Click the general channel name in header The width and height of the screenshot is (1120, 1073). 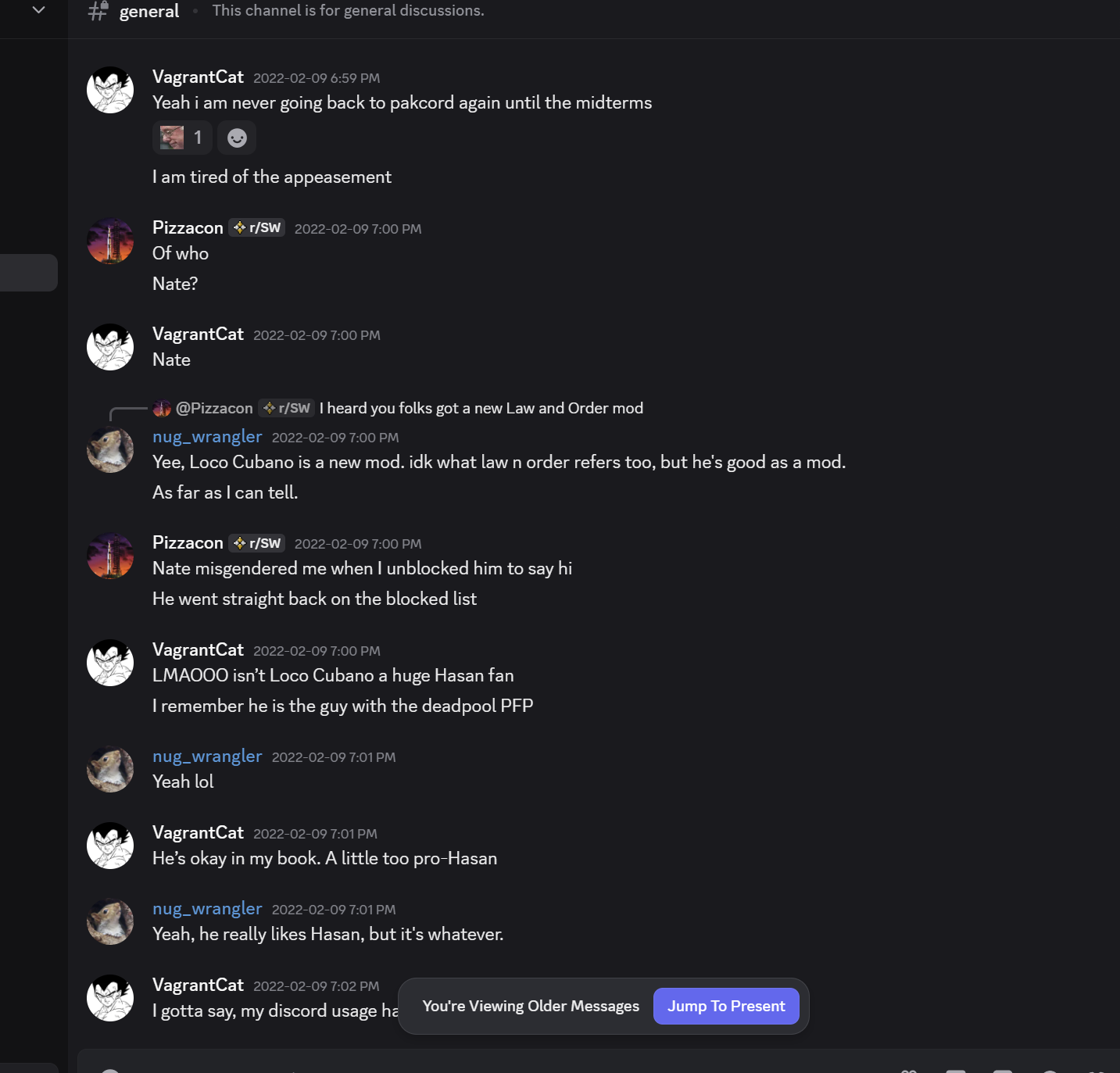pos(148,11)
